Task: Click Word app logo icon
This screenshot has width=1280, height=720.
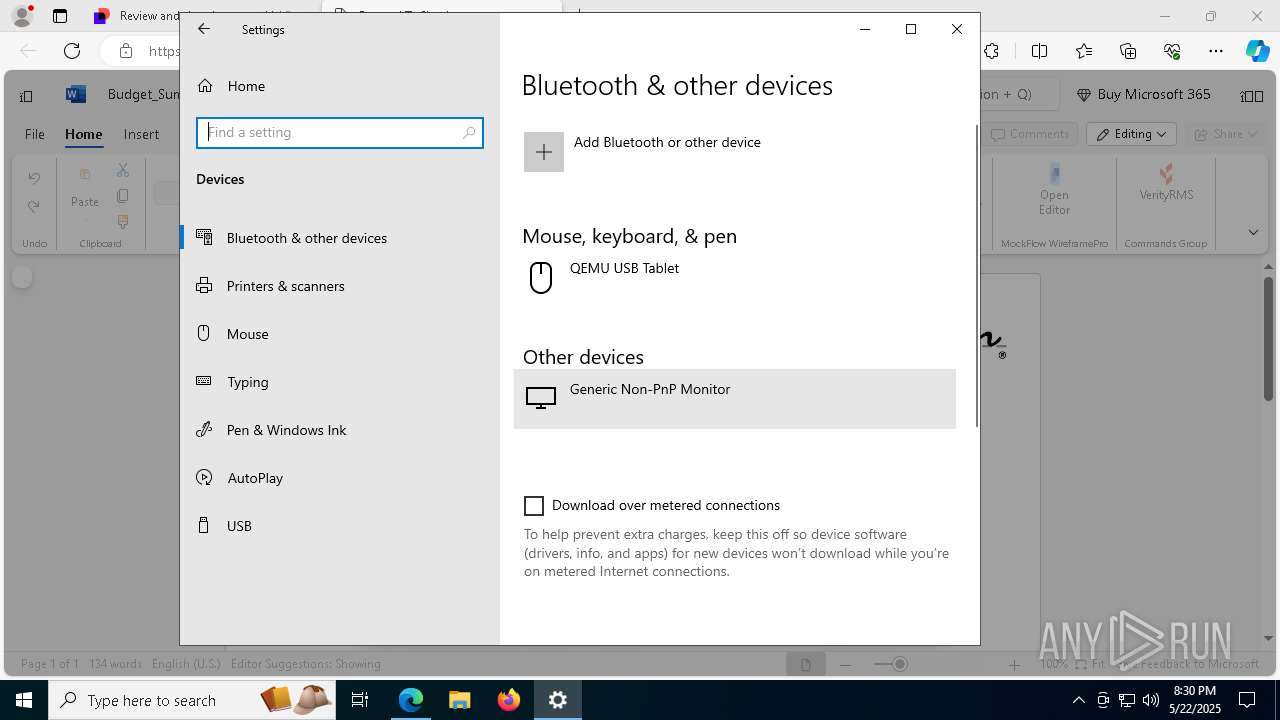Action: pyautogui.click(x=75, y=94)
